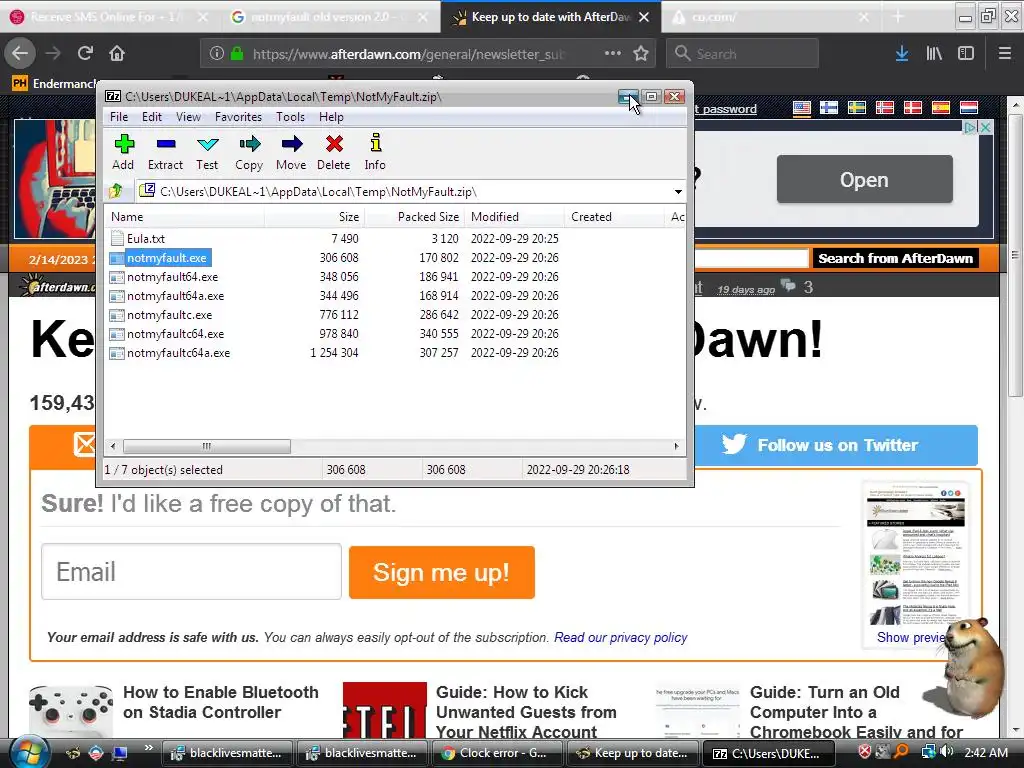Open the 7-Zip address path dropdown

[678, 192]
